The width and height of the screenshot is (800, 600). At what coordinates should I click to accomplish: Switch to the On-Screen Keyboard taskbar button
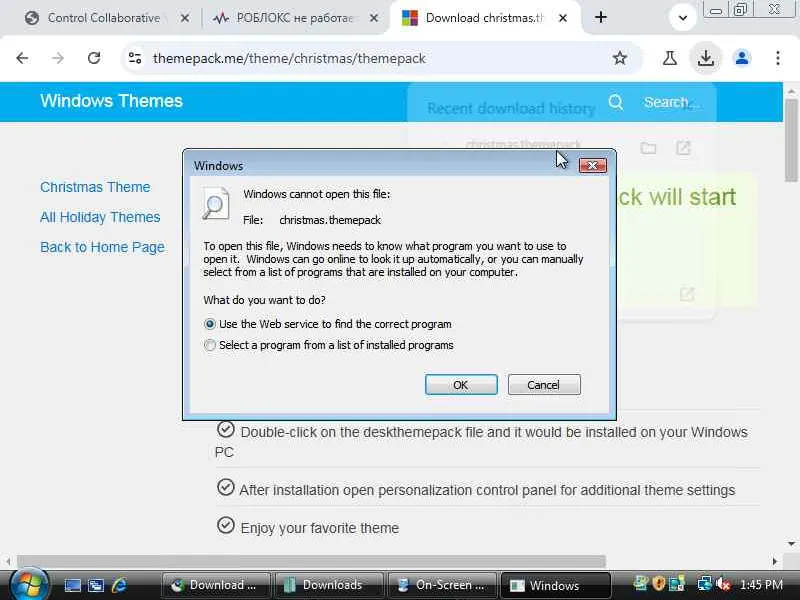(442, 585)
